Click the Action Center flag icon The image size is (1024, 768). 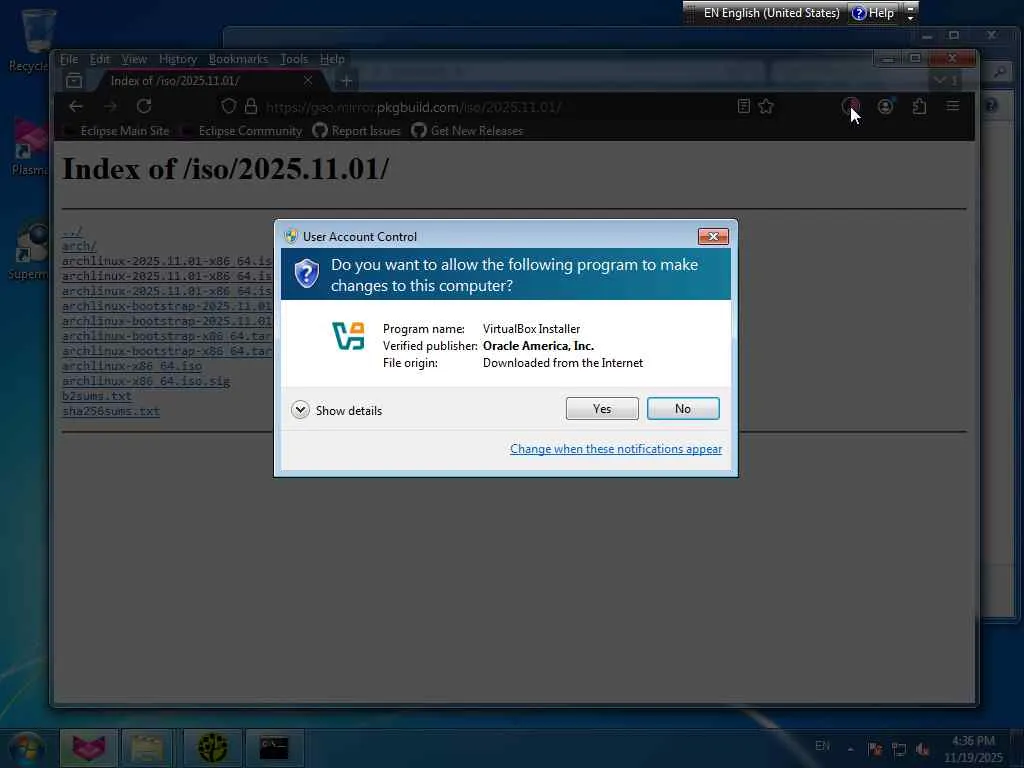coord(875,749)
